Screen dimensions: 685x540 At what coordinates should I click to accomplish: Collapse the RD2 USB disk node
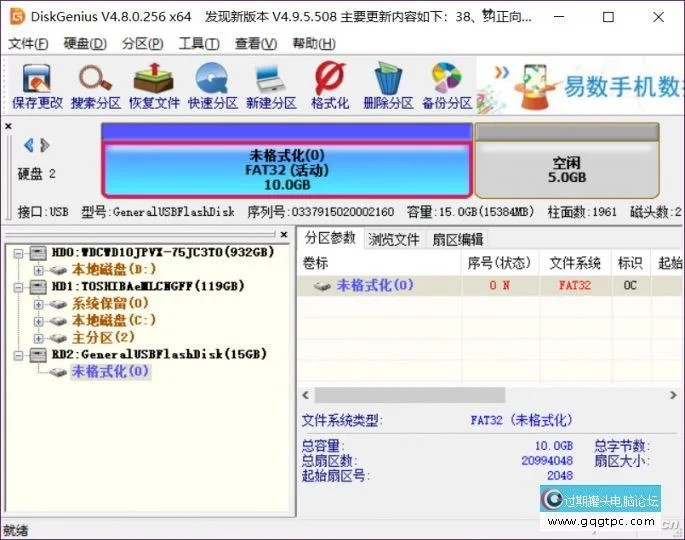(18, 355)
